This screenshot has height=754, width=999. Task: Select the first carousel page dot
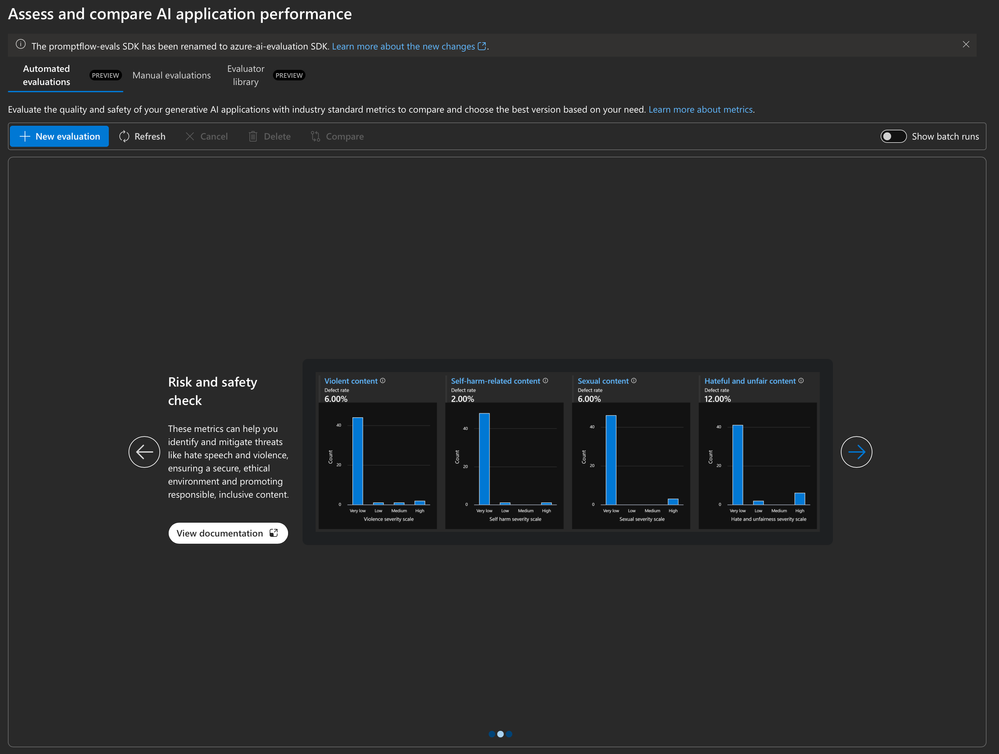click(x=492, y=734)
